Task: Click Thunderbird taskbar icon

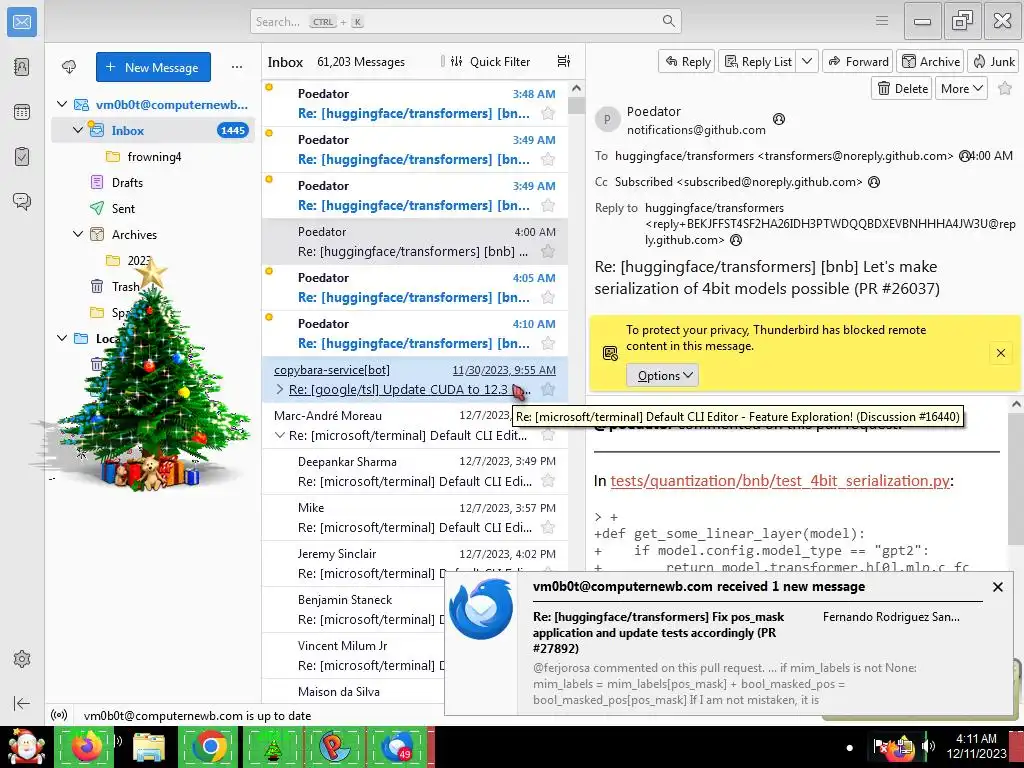Action: tap(397, 747)
